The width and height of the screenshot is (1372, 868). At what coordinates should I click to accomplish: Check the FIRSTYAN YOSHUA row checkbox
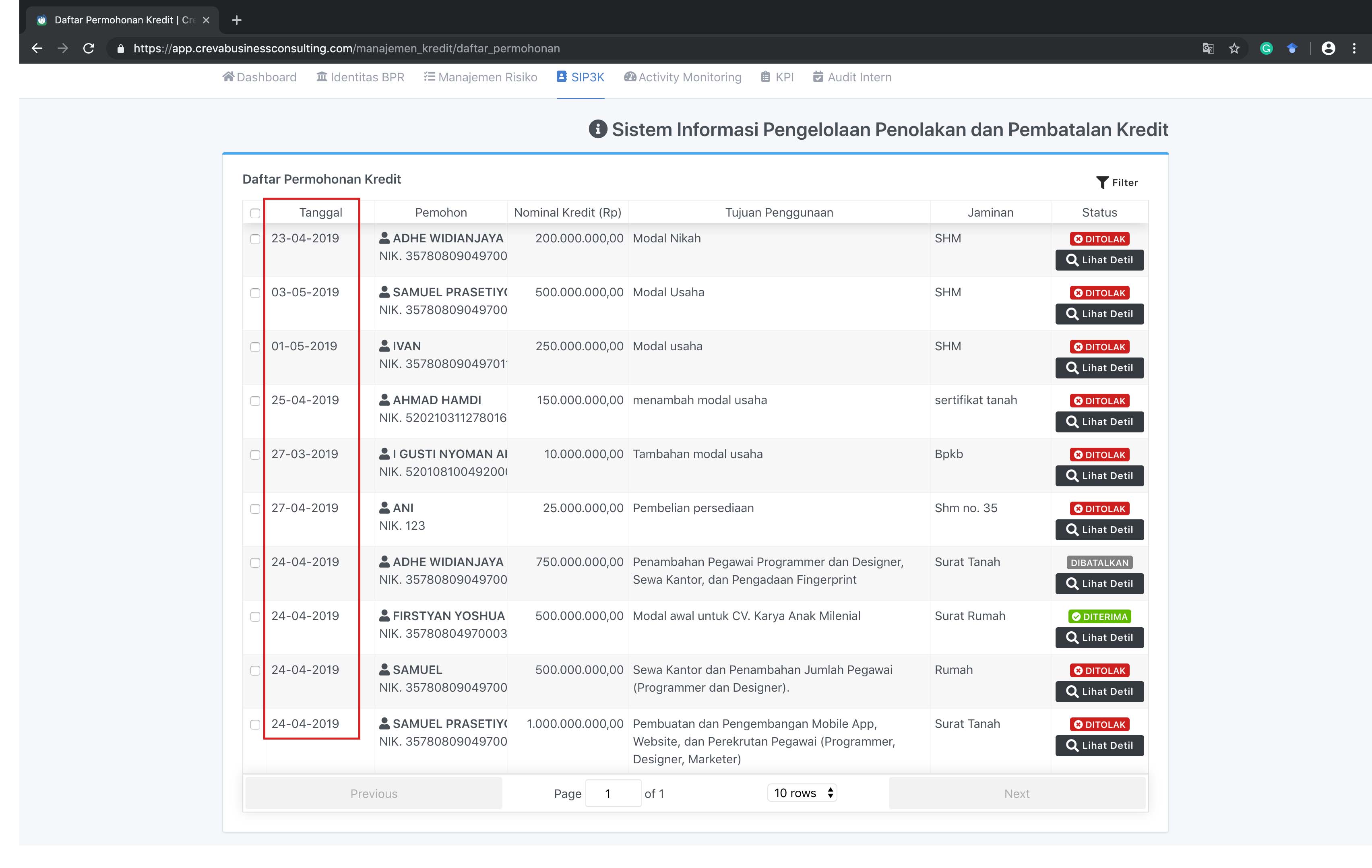(x=255, y=617)
